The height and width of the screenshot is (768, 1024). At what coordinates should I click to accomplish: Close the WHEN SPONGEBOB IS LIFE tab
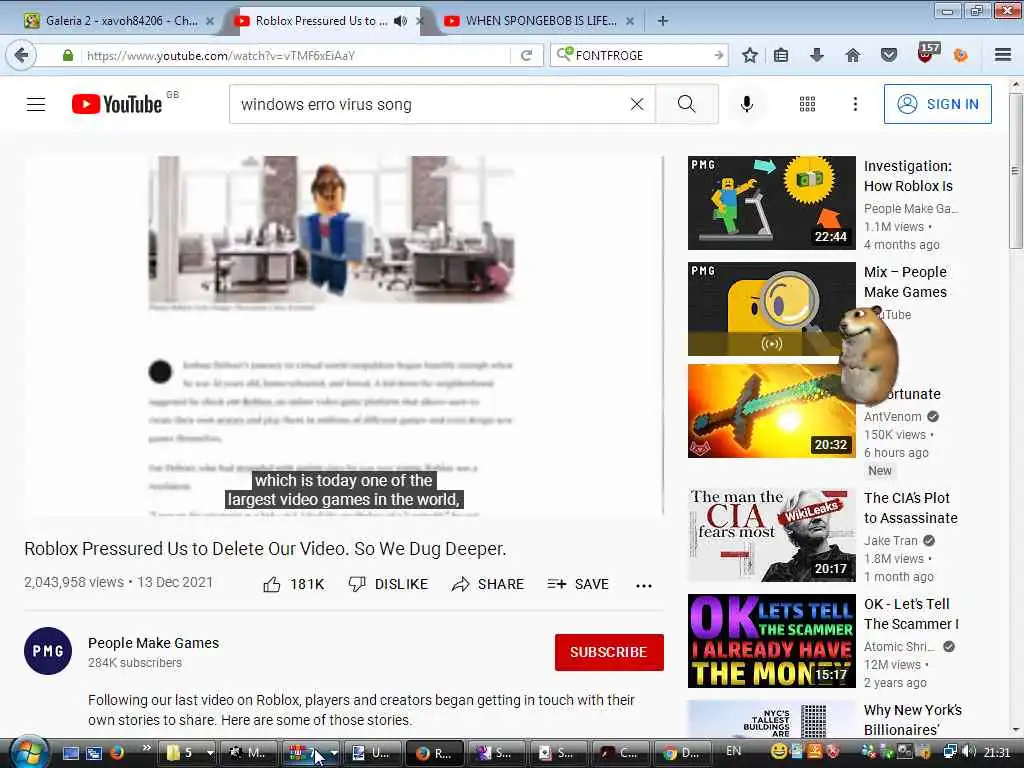(630, 21)
